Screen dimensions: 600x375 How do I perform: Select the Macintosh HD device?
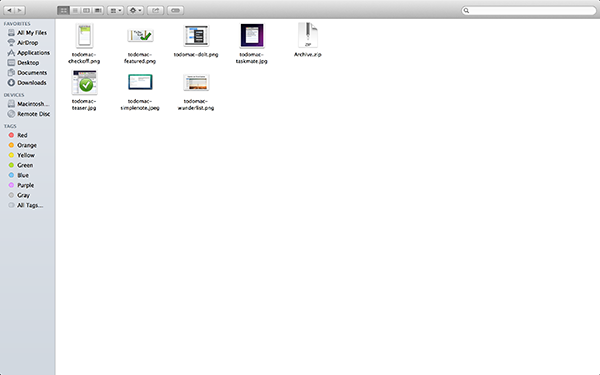click(28, 104)
